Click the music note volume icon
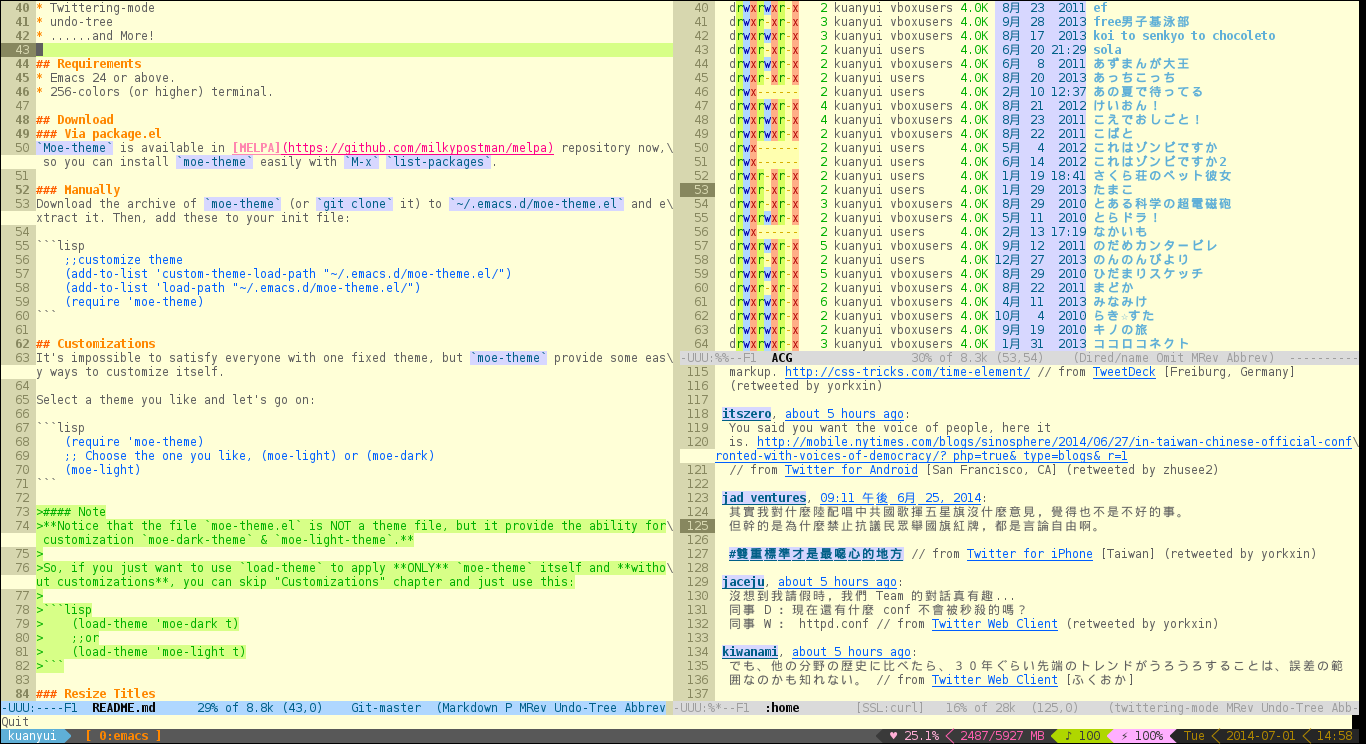The height and width of the screenshot is (744, 1366). pyautogui.click(x=1068, y=736)
